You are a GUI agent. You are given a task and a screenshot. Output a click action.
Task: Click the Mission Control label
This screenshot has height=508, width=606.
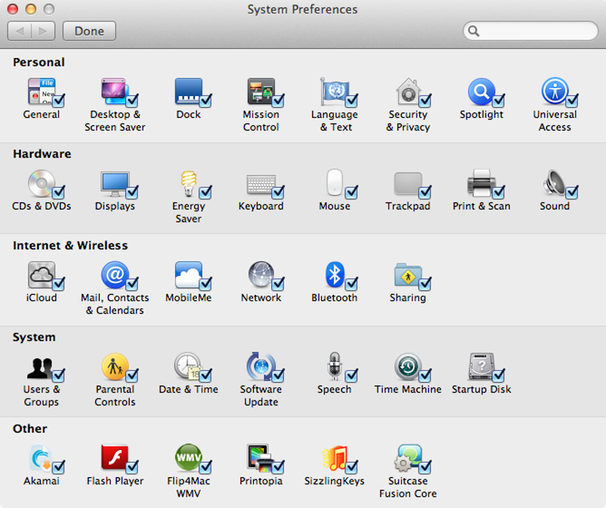[x=261, y=121]
